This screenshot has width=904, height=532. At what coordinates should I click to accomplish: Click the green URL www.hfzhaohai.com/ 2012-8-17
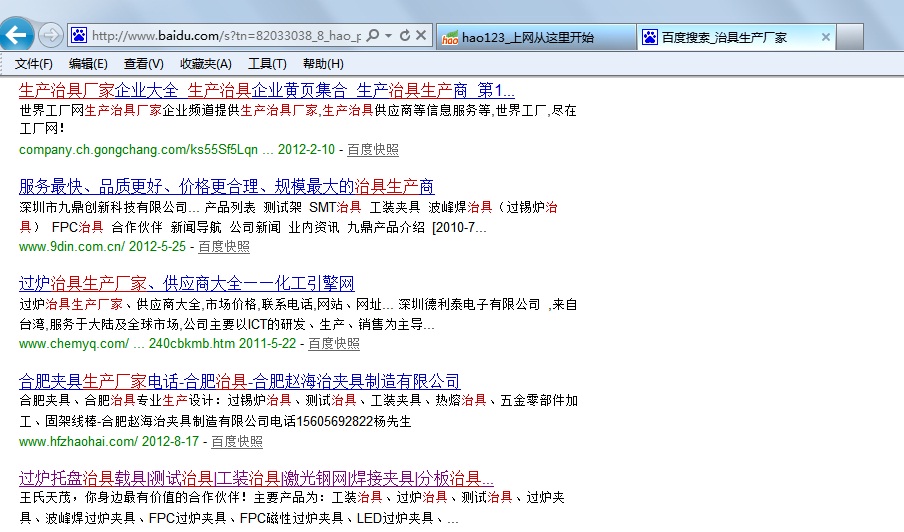(x=108, y=442)
